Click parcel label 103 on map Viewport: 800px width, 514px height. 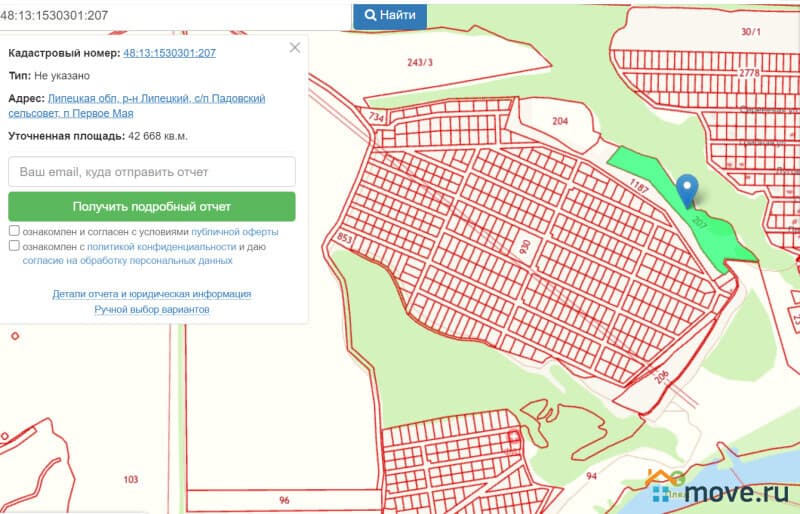coord(131,479)
